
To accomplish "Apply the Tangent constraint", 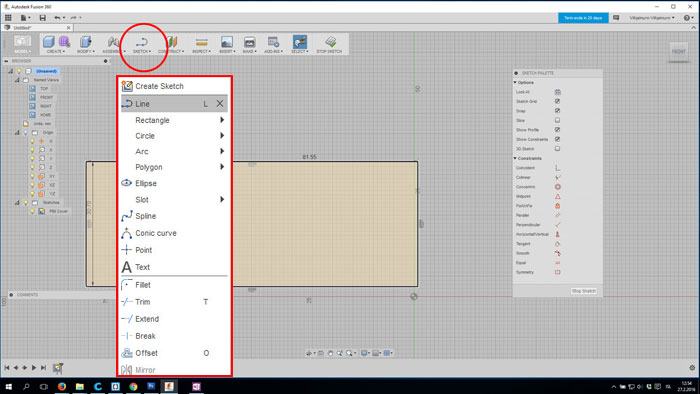I will [x=557, y=244].
